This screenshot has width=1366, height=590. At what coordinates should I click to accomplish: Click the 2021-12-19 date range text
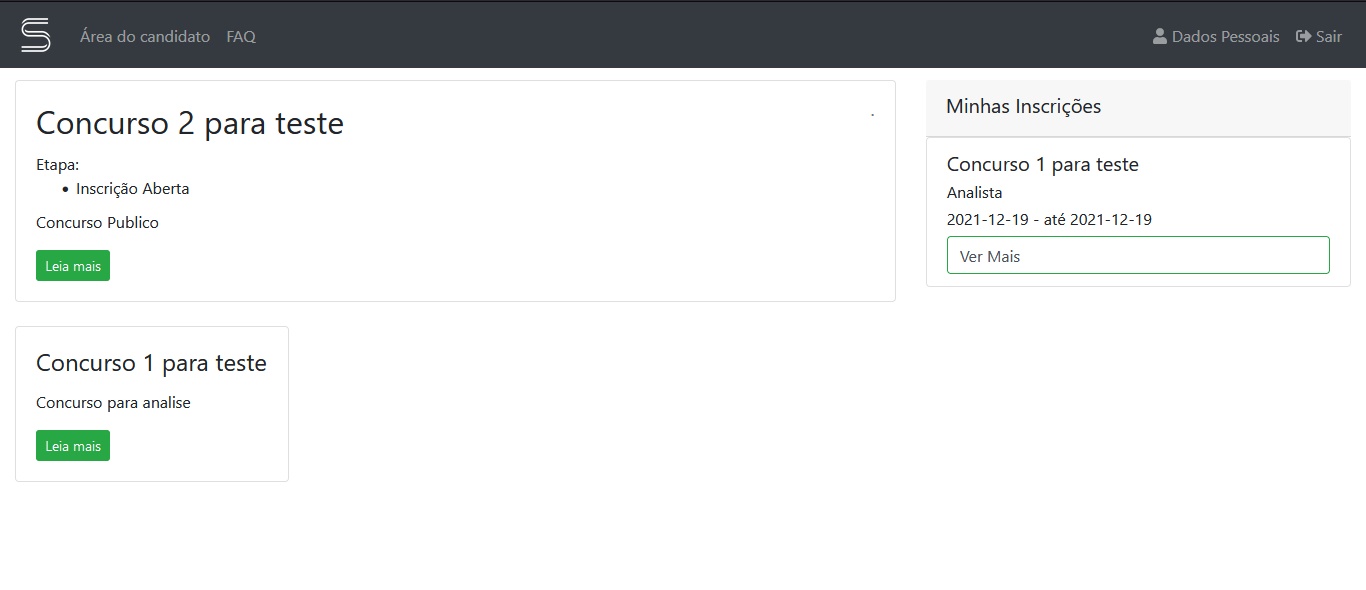[1049, 219]
